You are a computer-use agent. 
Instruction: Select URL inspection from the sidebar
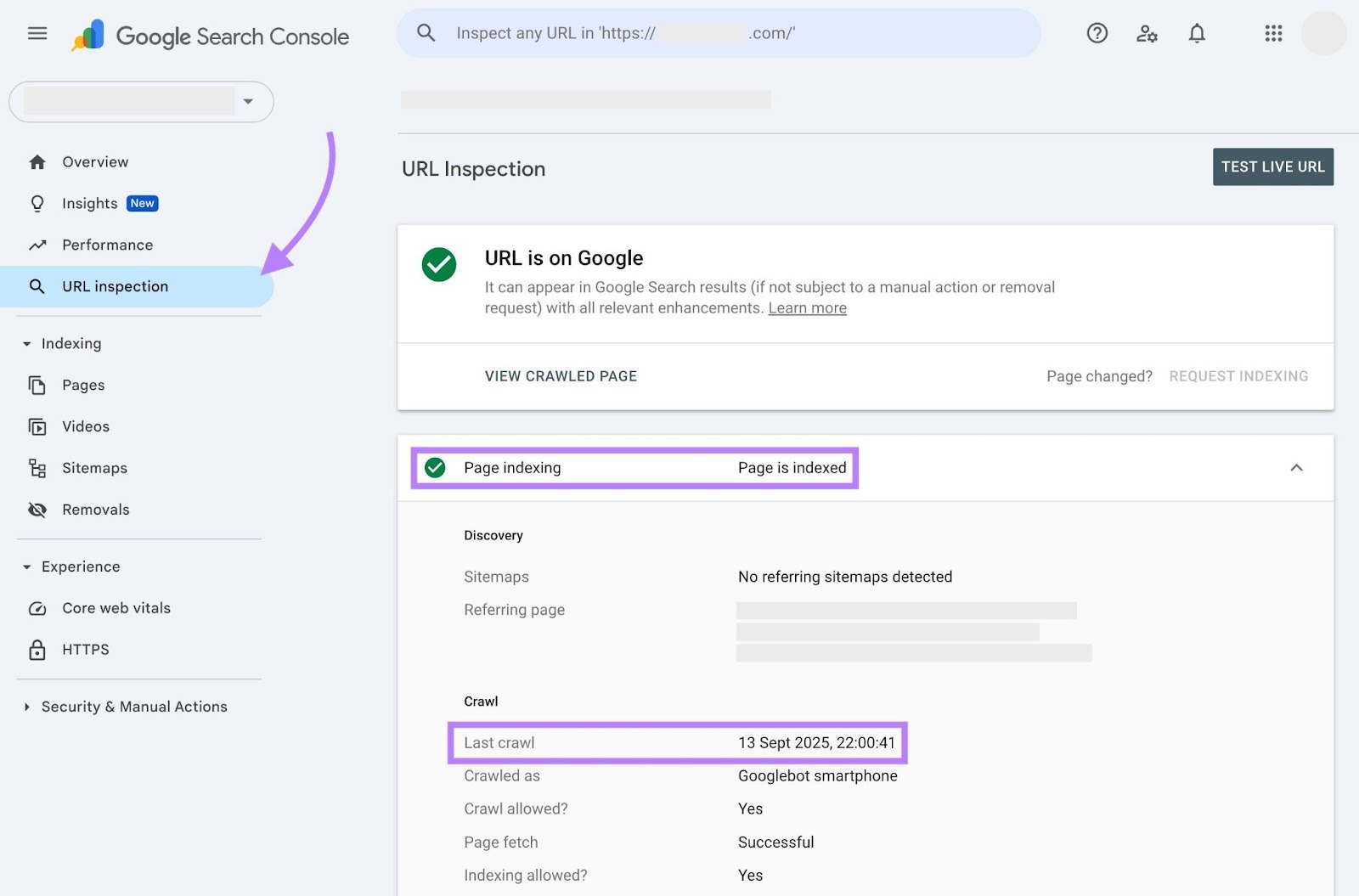click(114, 286)
